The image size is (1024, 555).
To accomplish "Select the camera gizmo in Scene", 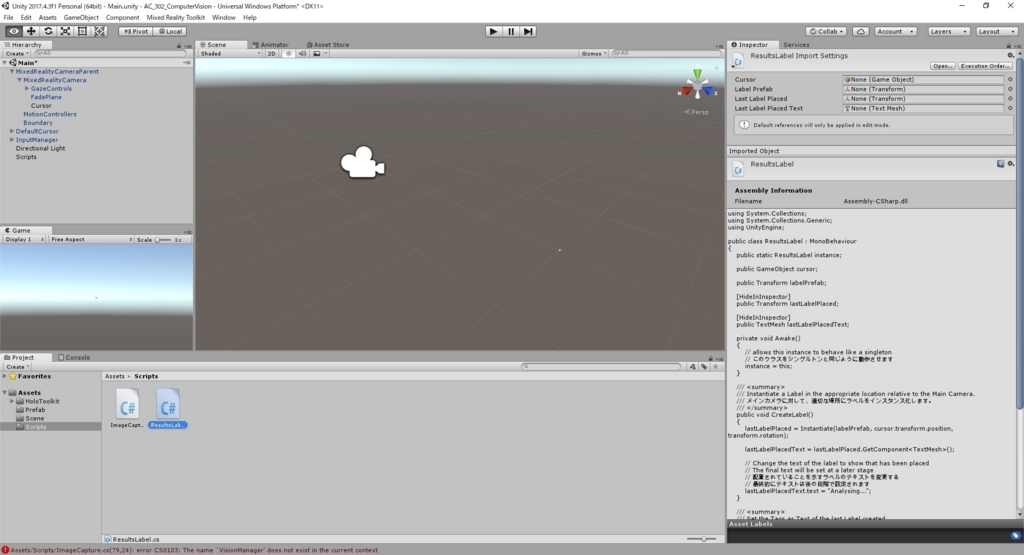I will click(362, 162).
